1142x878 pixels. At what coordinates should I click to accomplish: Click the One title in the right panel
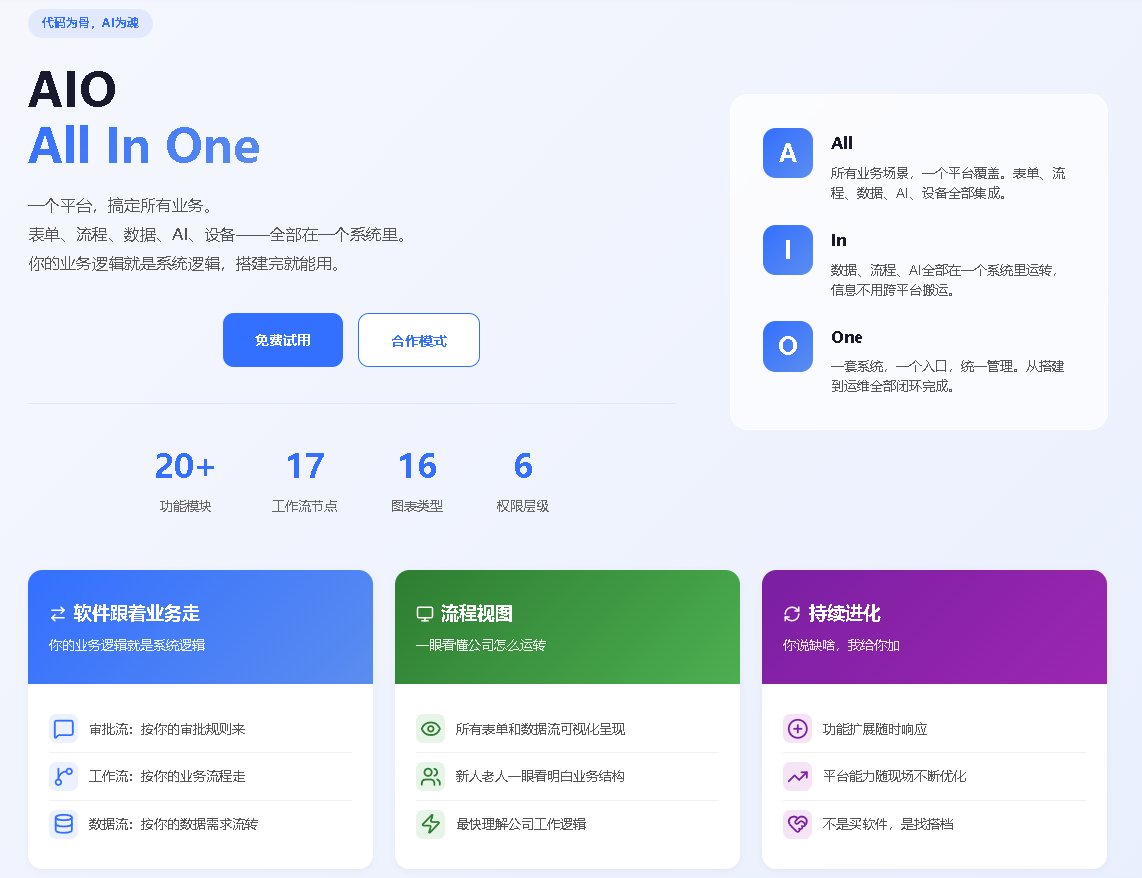click(x=847, y=337)
